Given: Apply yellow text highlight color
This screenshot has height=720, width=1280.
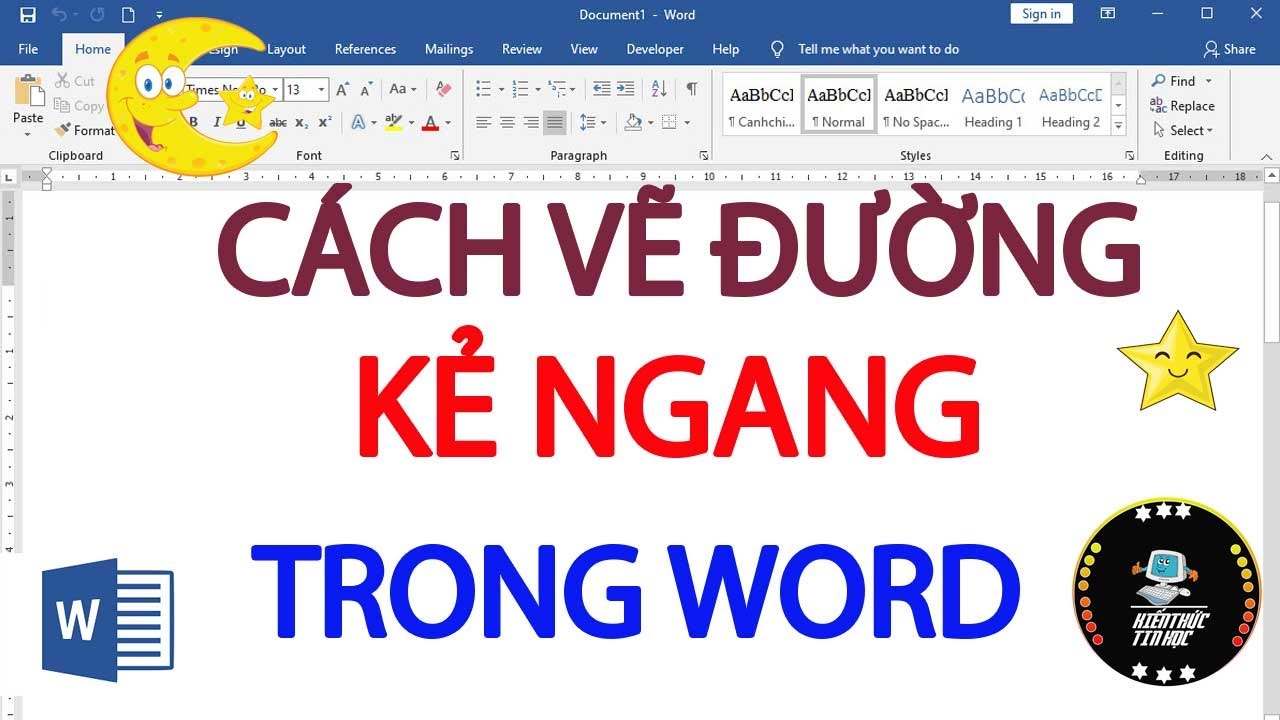Looking at the screenshot, I should 393,122.
